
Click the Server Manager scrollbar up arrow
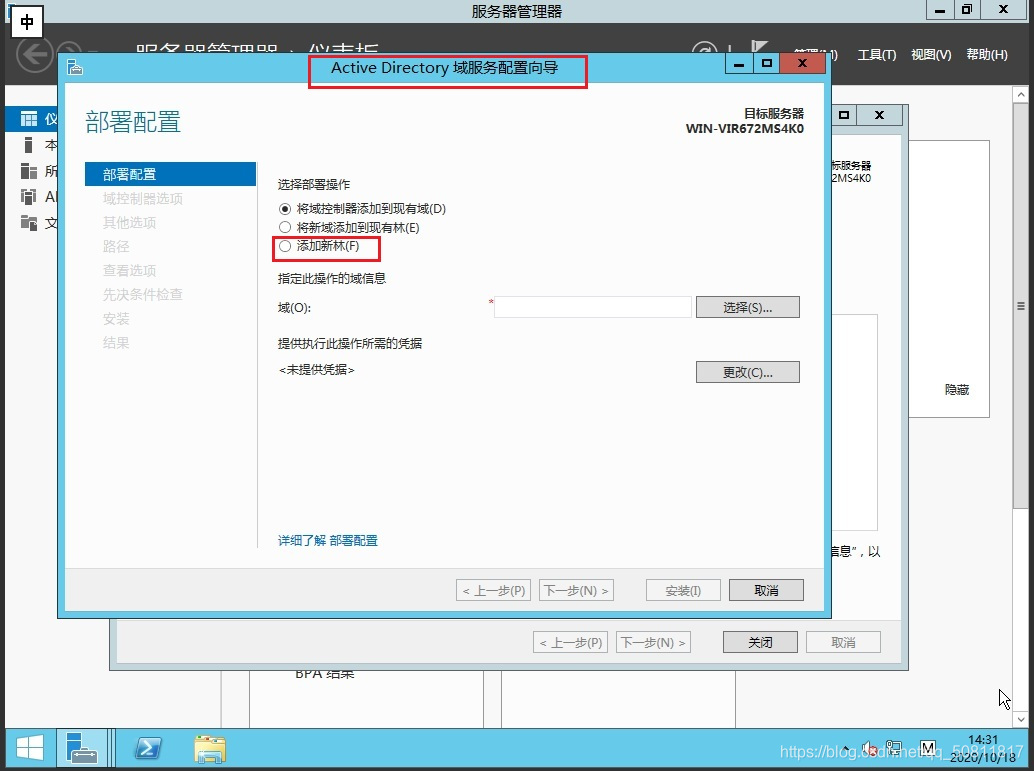1021,95
